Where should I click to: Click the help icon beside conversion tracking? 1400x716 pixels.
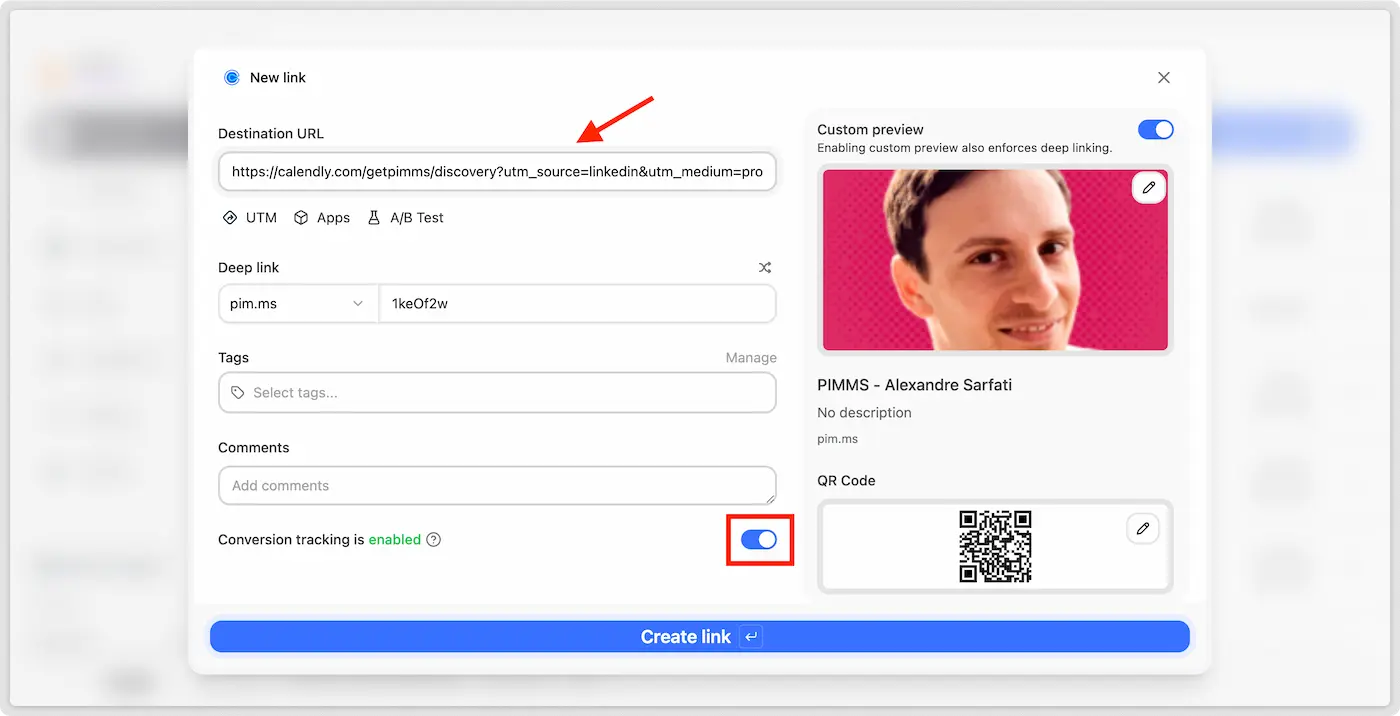pyautogui.click(x=433, y=540)
